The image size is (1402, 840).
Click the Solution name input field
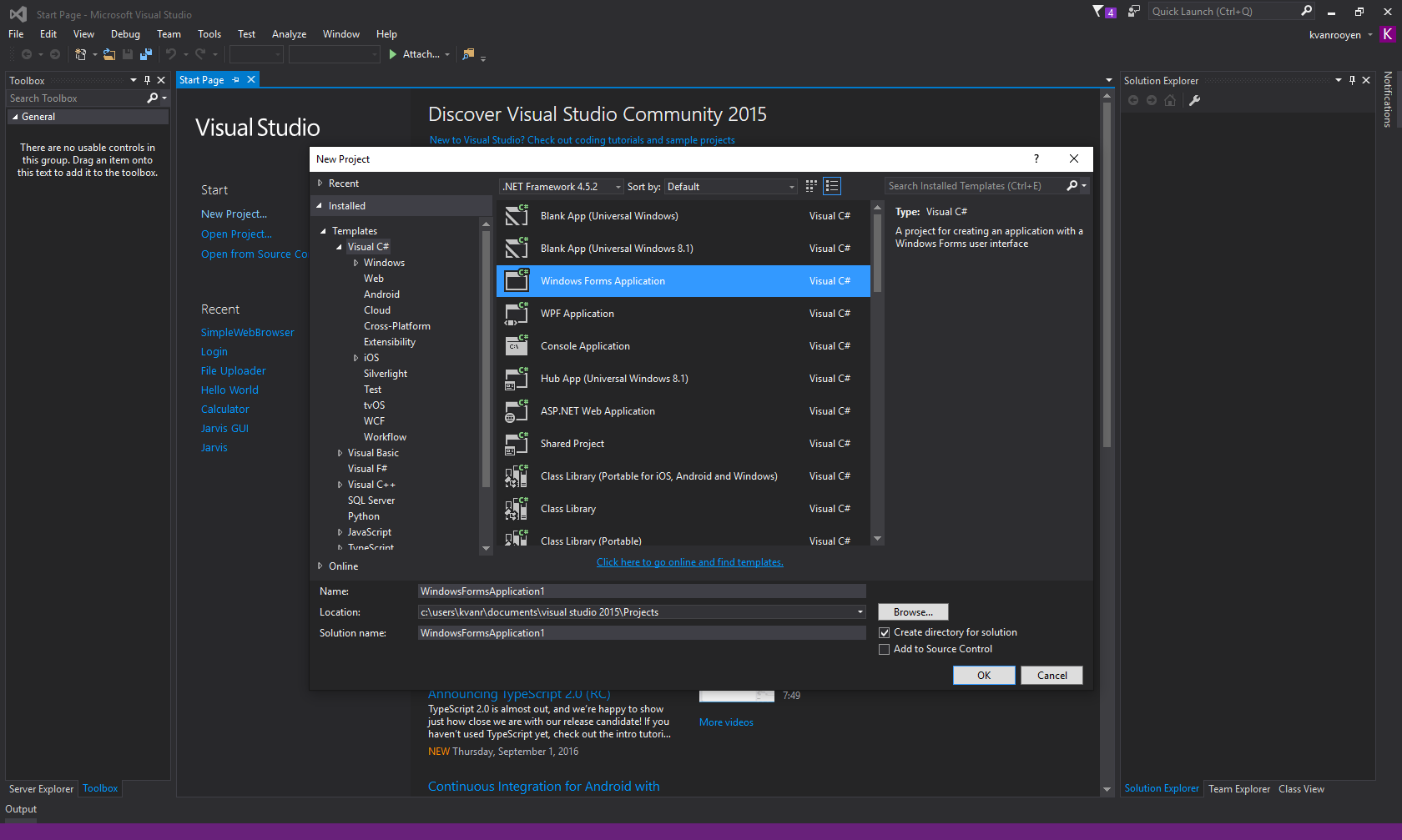[641, 633]
